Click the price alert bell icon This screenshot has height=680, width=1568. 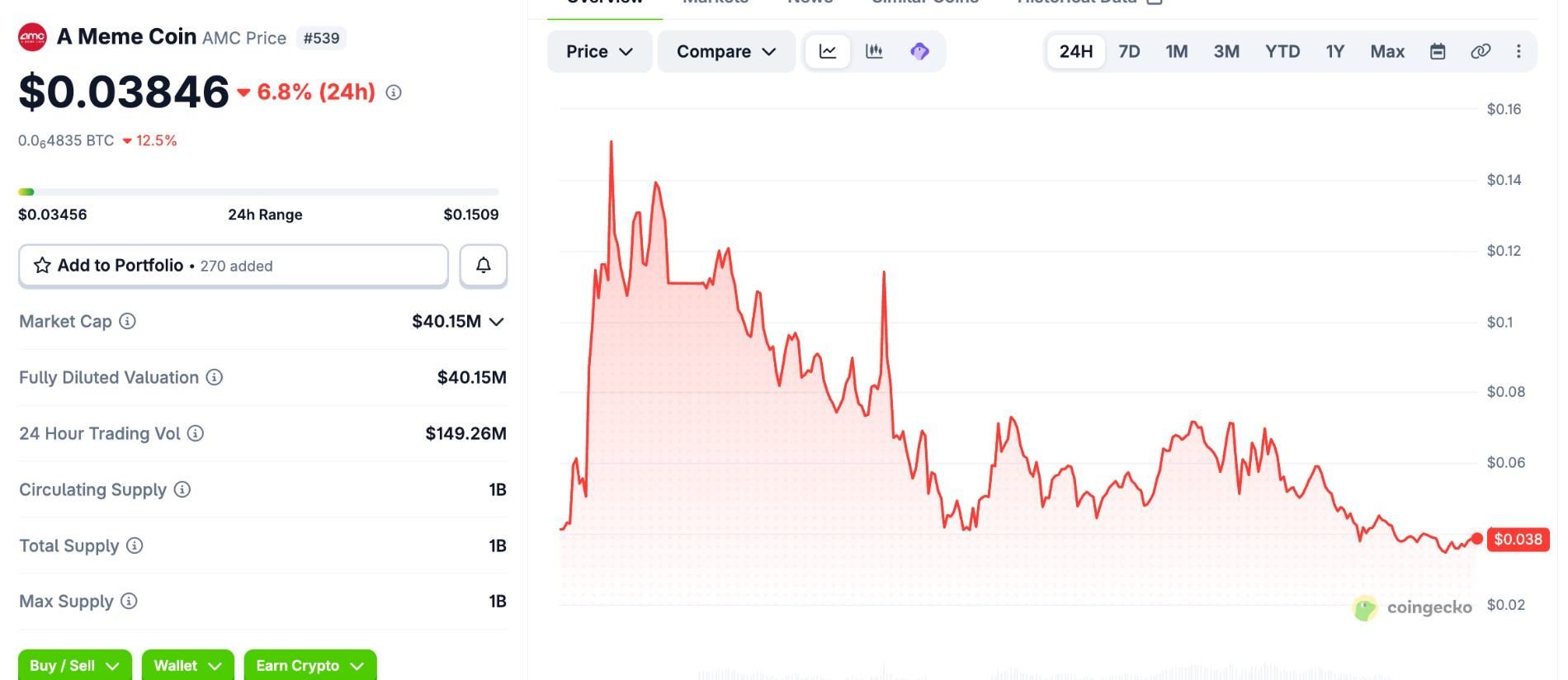tap(484, 266)
